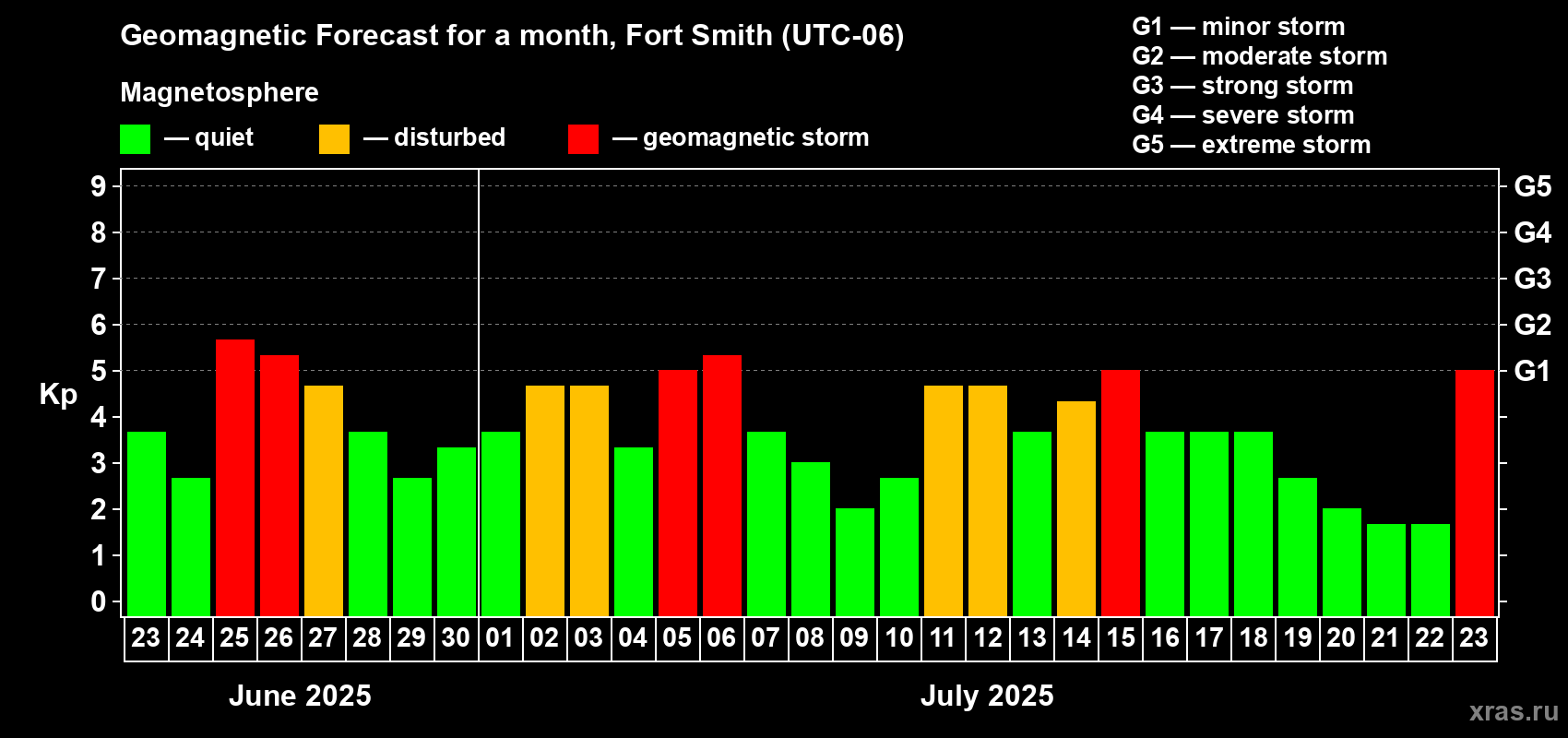Viewport: 1568px width, 738px height.
Task: Click the red bar for July 05
Action: [678, 494]
